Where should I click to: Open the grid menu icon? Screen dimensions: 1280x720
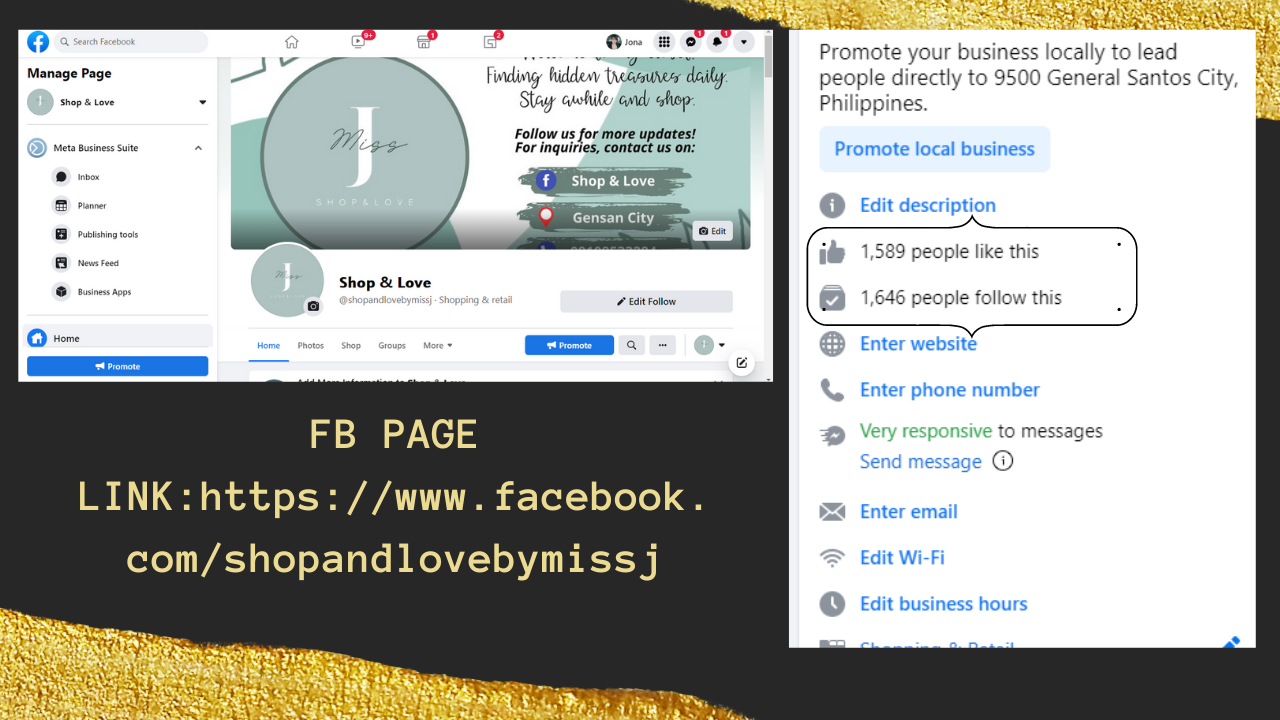(x=664, y=42)
